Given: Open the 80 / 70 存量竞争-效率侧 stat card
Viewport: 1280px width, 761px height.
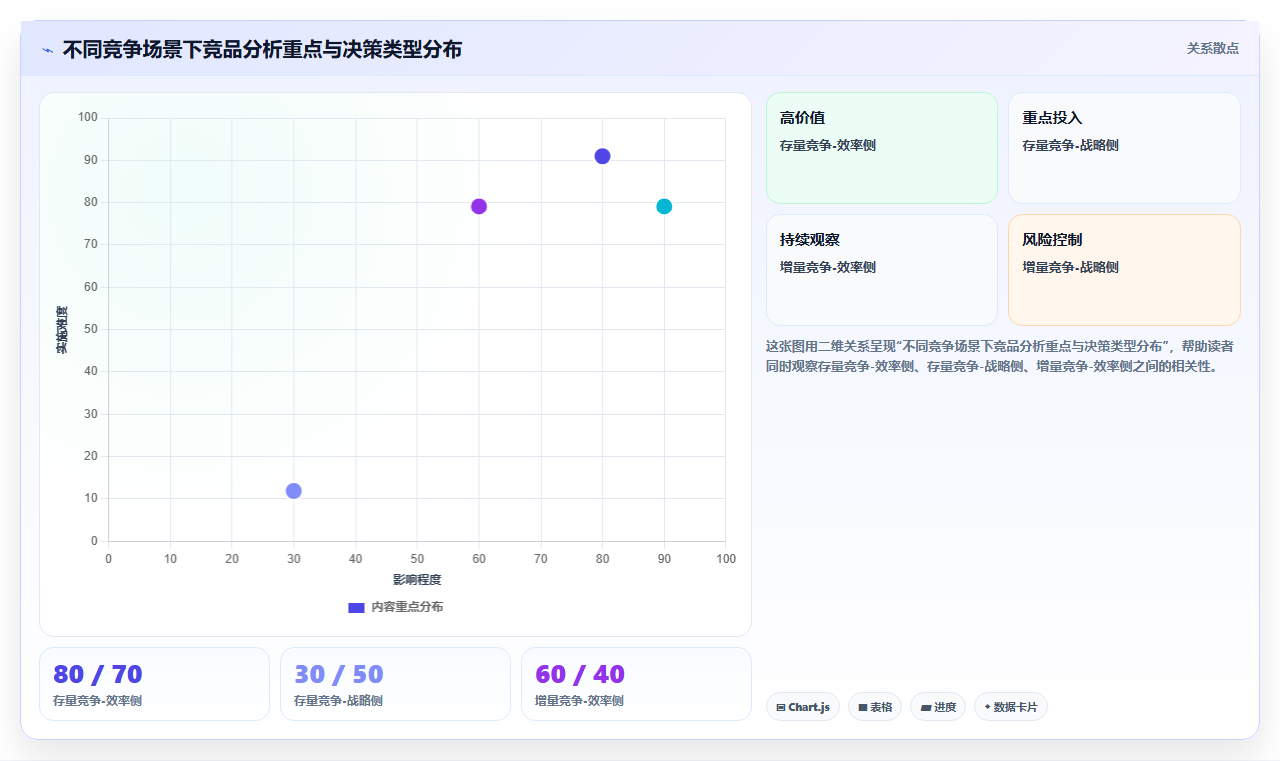Looking at the screenshot, I should pos(154,684).
